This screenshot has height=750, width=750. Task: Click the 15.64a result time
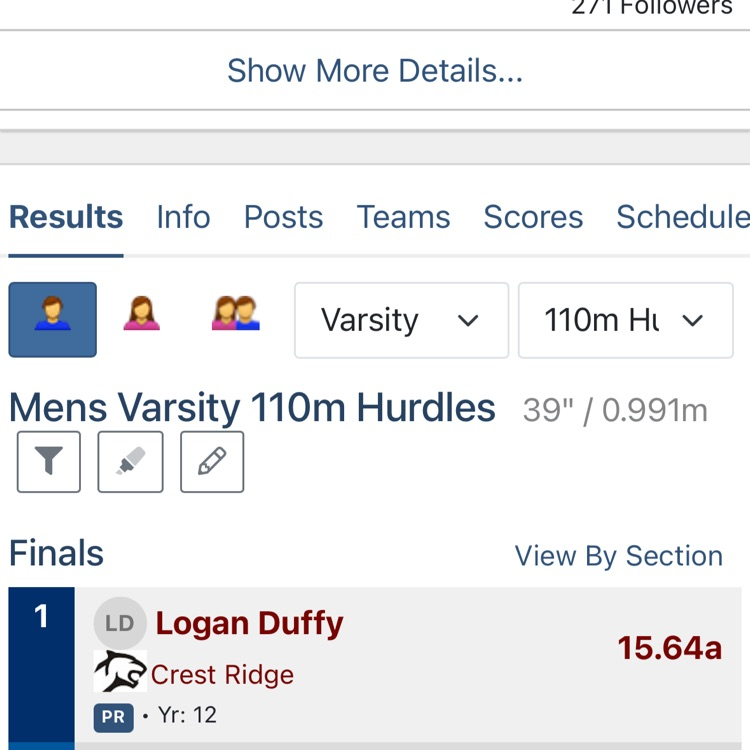point(669,648)
